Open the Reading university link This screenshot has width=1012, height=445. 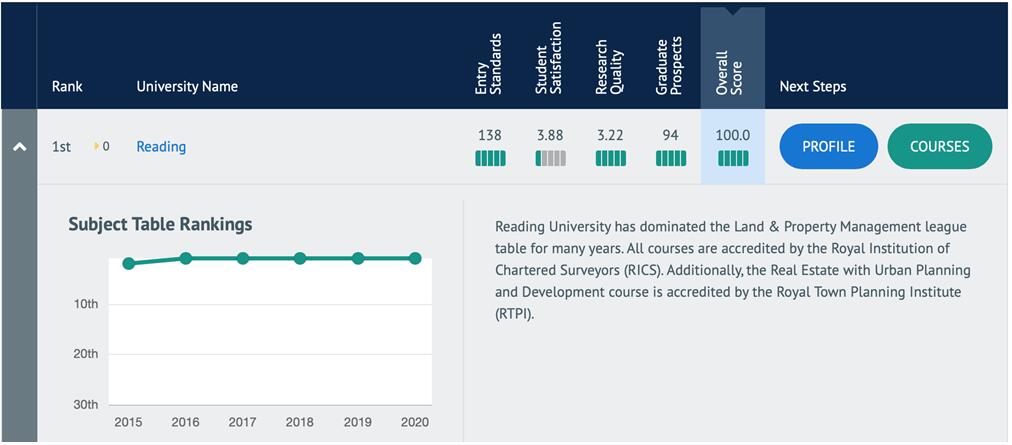[161, 147]
